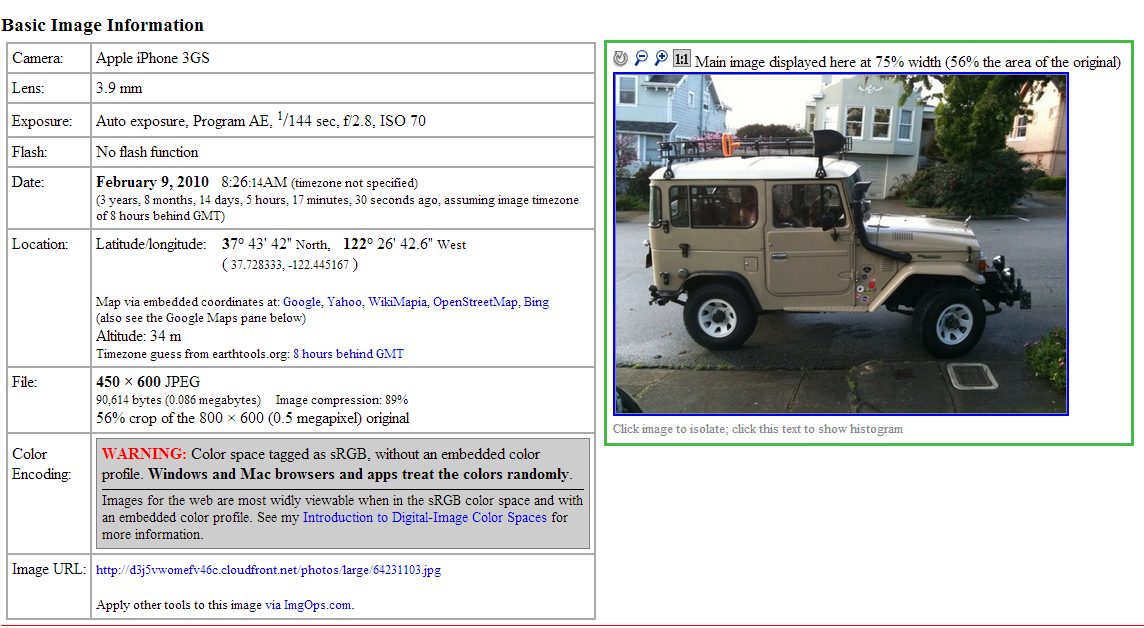Open the Bing map link

[x=536, y=302]
